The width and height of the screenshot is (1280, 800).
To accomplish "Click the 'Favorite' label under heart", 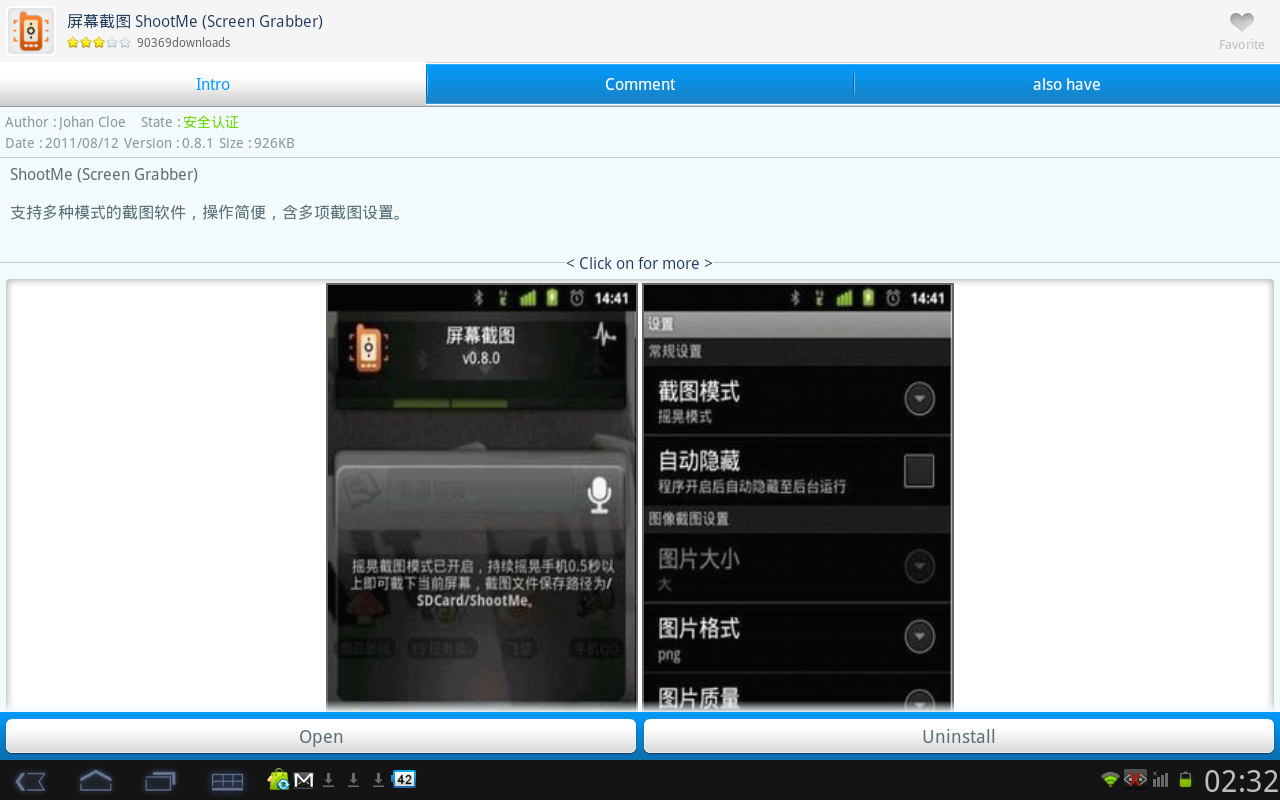I will point(1242,45).
